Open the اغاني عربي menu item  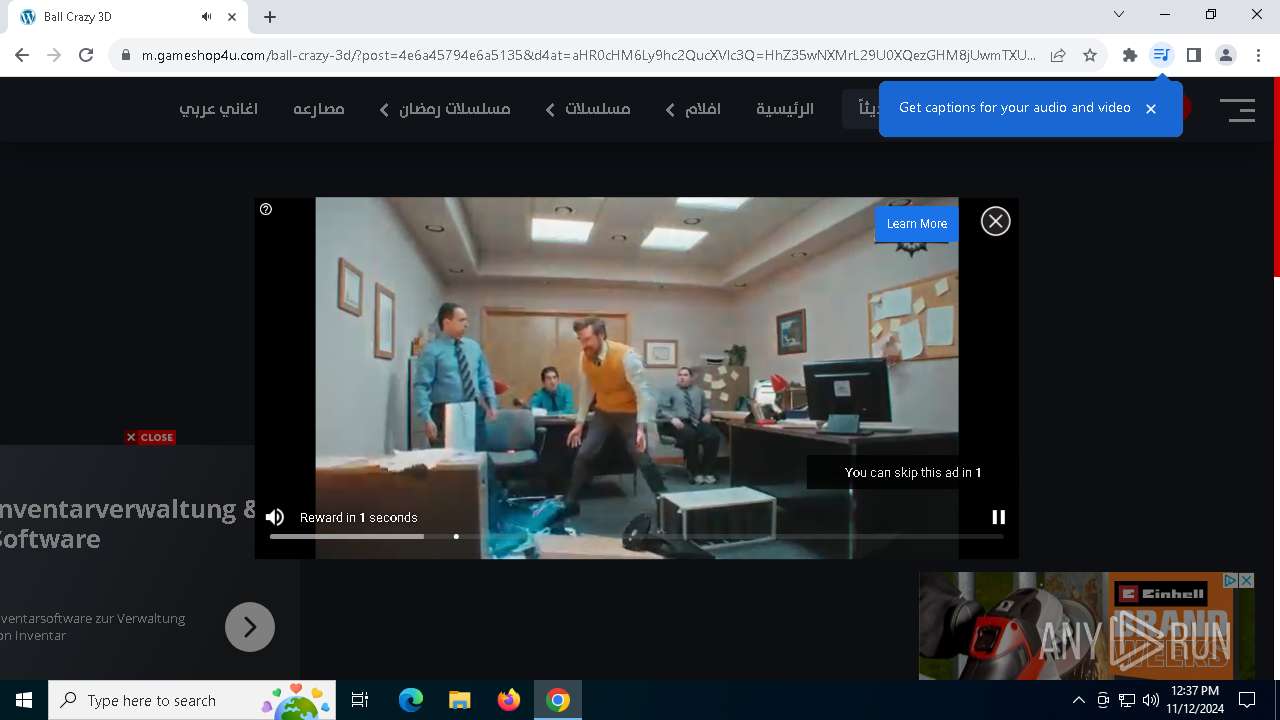pos(219,109)
